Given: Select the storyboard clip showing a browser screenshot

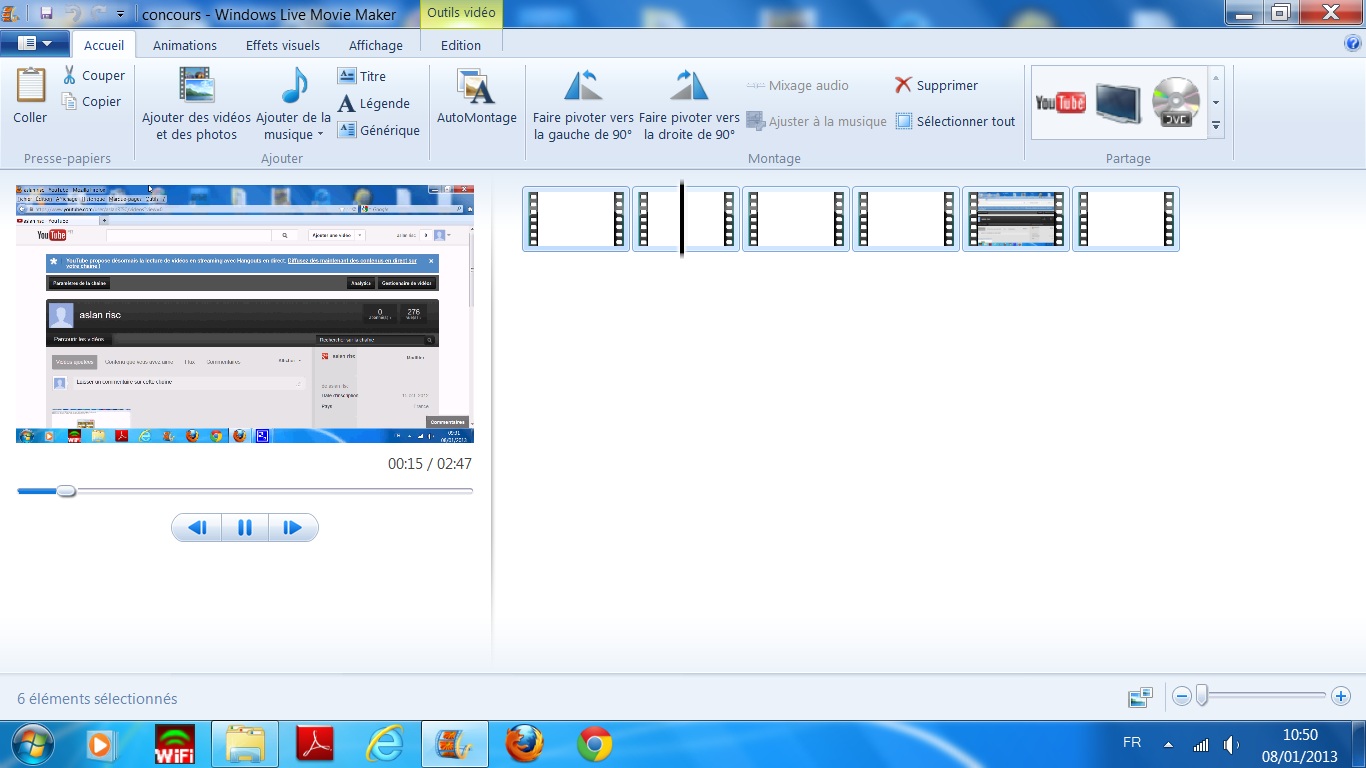Looking at the screenshot, I should (x=1016, y=219).
